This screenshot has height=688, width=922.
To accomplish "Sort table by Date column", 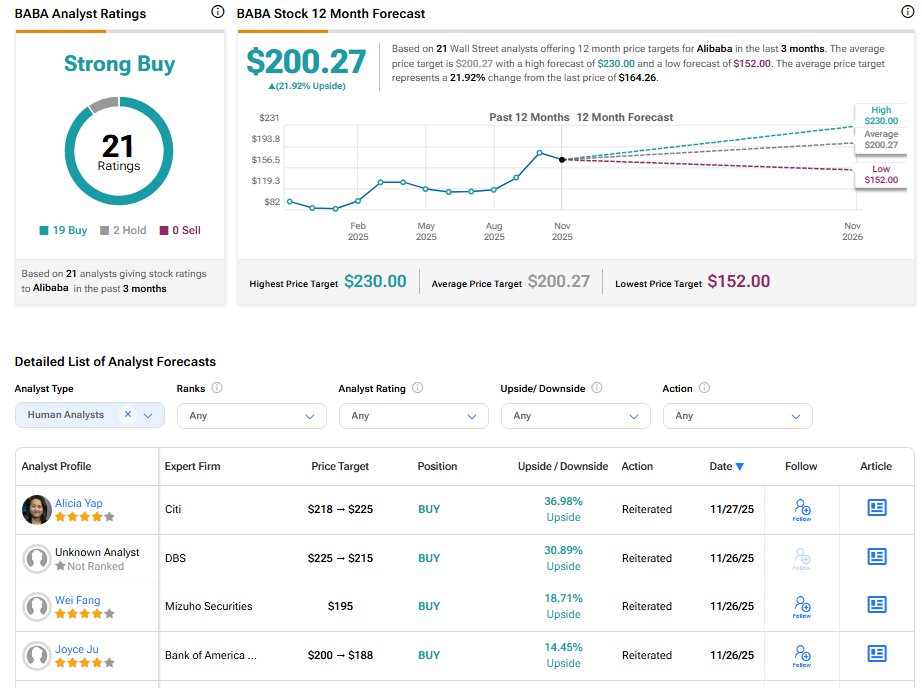I will 726,467.
